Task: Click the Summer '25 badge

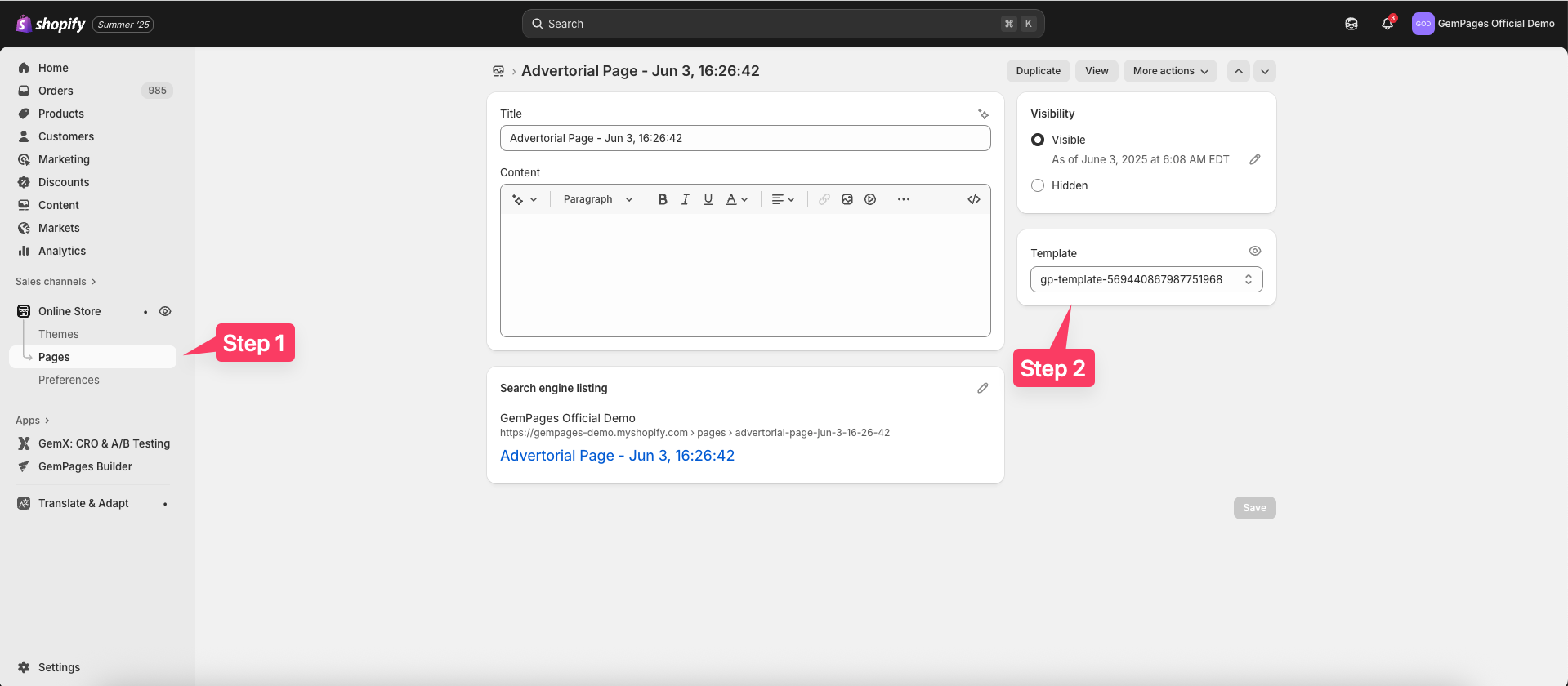Action: pos(123,24)
